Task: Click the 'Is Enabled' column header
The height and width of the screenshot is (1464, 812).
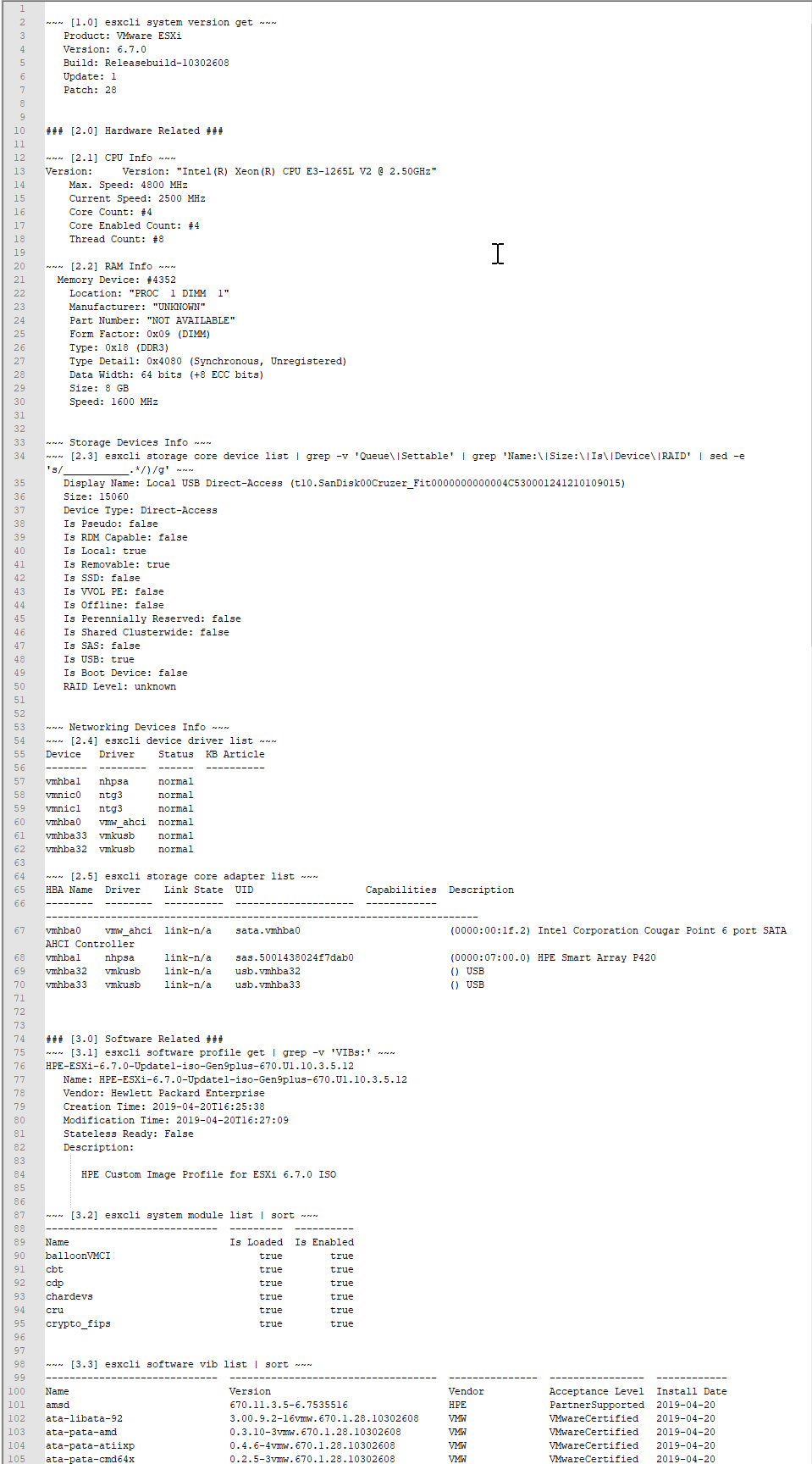Action: coord(324,1242)
